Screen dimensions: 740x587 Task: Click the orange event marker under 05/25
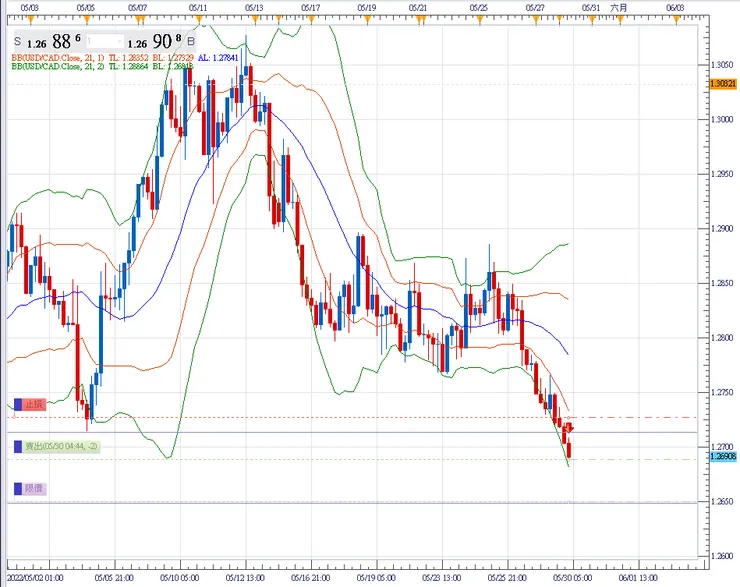tap(480, 19)
